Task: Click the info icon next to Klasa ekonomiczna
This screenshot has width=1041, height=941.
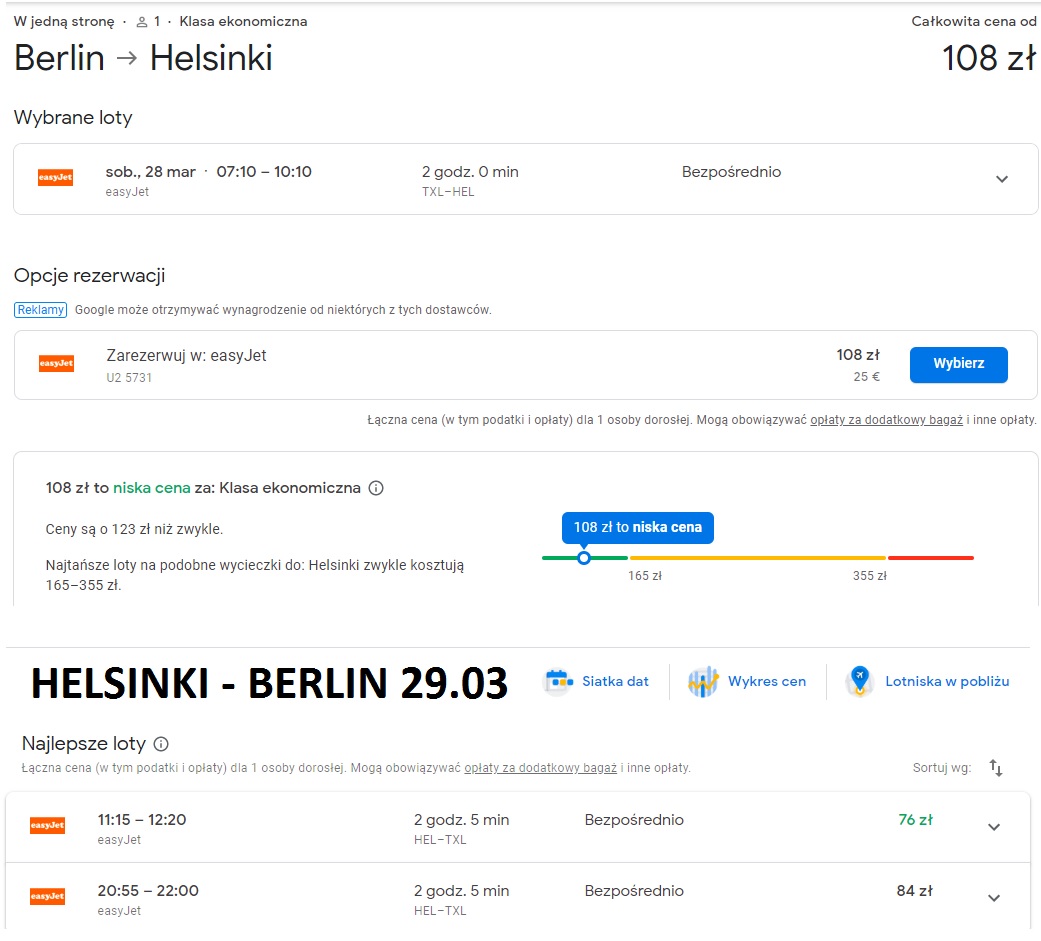Action: [x=376, y=488]
